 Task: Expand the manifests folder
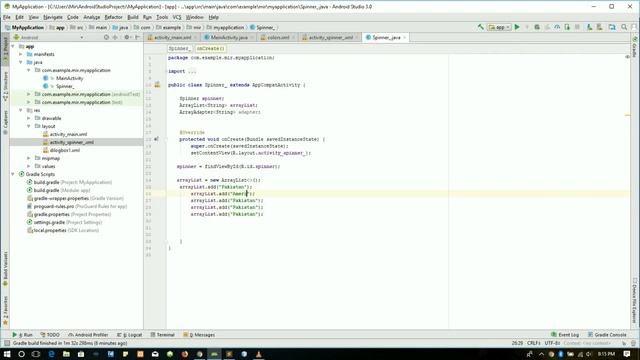[x=21, y=54]
